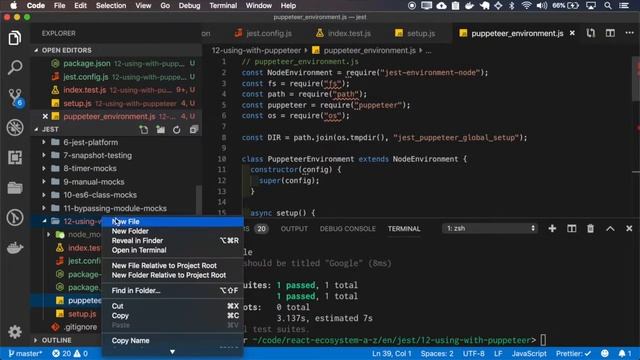Add a new terminal with plus icon
The width and height of the screenshot is (640, 360).
pyautogui.click(x=552, y=229)
